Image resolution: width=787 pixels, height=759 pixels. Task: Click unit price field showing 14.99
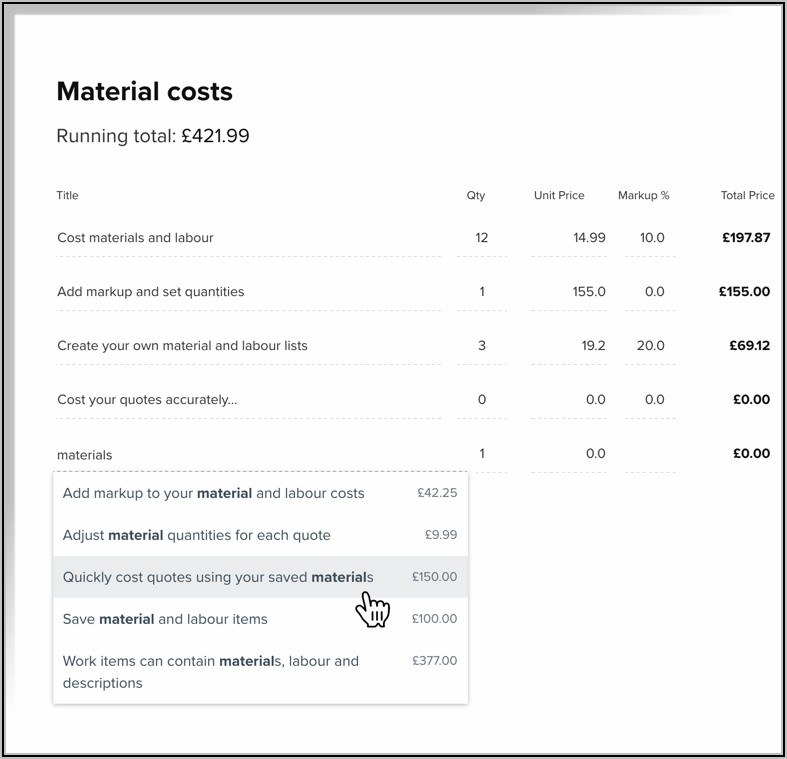(569, 238)
